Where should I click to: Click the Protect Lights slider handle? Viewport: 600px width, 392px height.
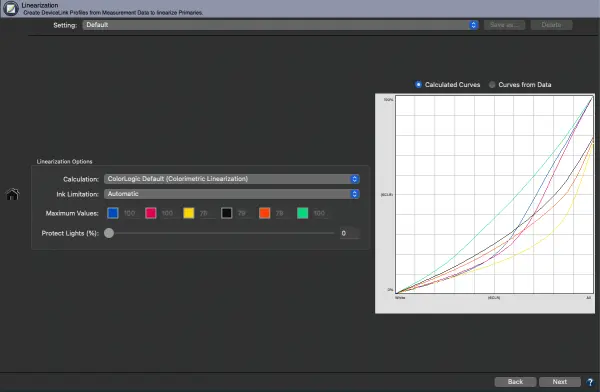coord(109,233)
